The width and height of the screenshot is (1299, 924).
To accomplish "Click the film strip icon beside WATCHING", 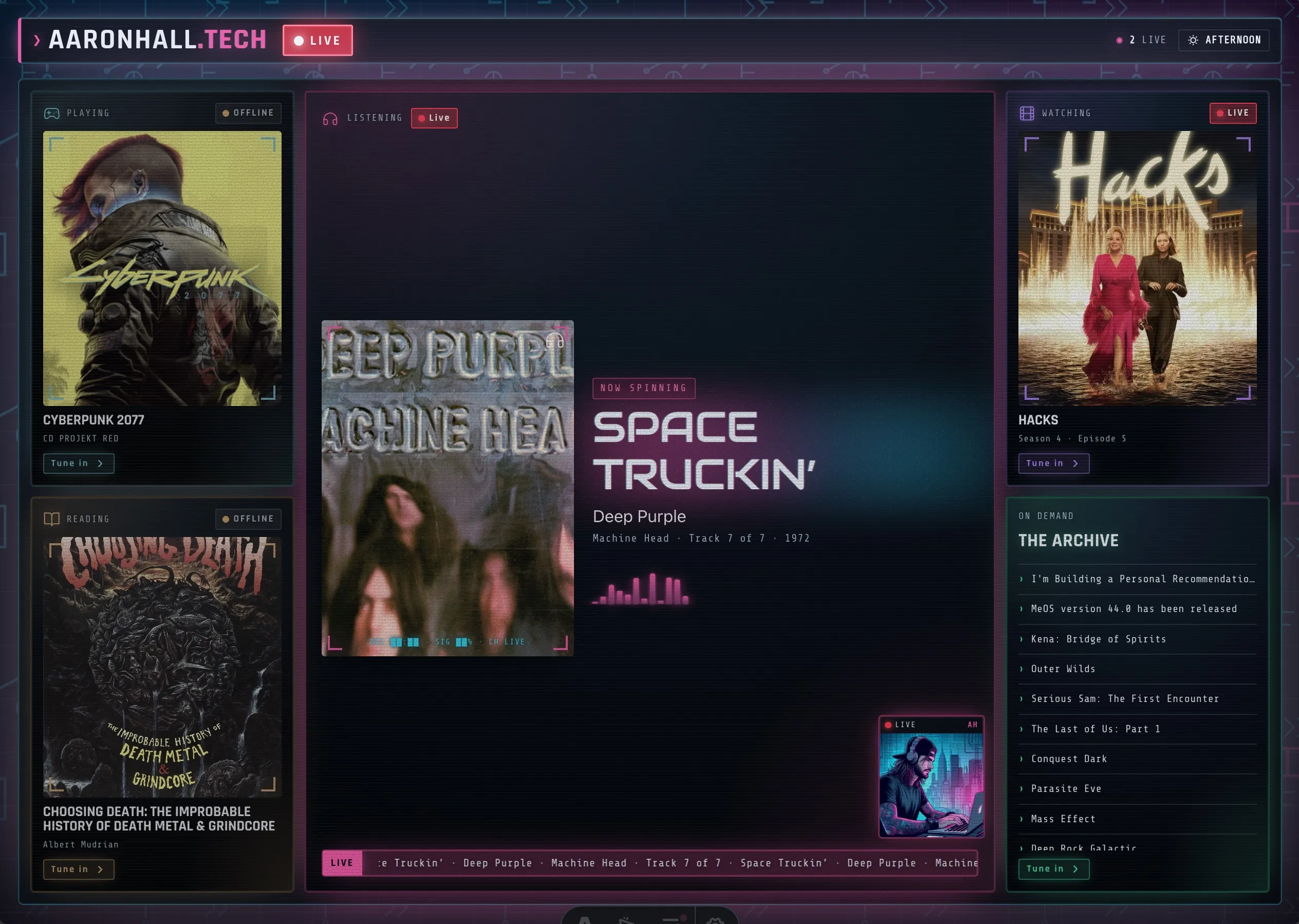I will (x=1027, y=113).
